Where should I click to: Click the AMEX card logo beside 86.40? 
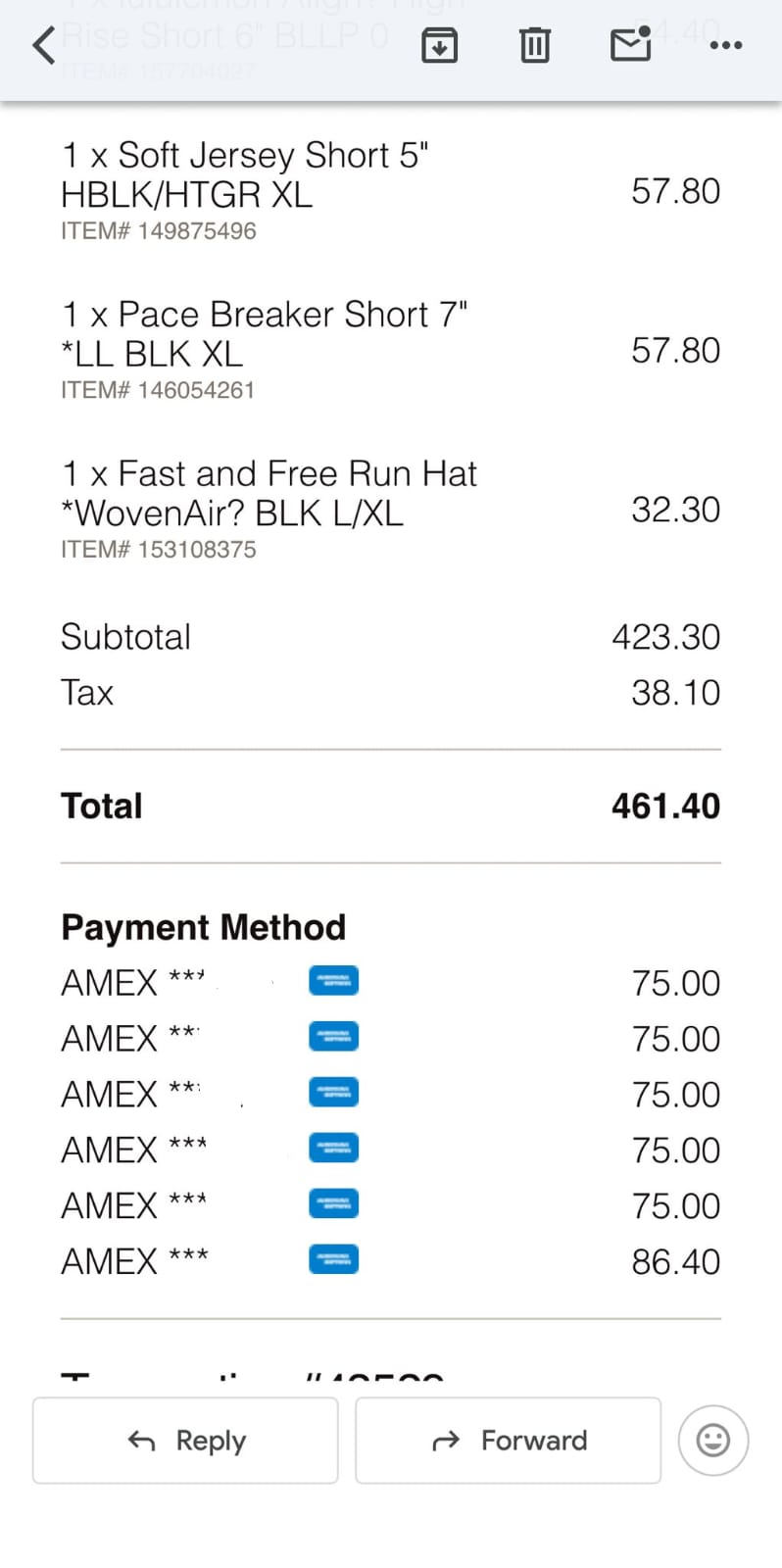(x=333, y=1259)
